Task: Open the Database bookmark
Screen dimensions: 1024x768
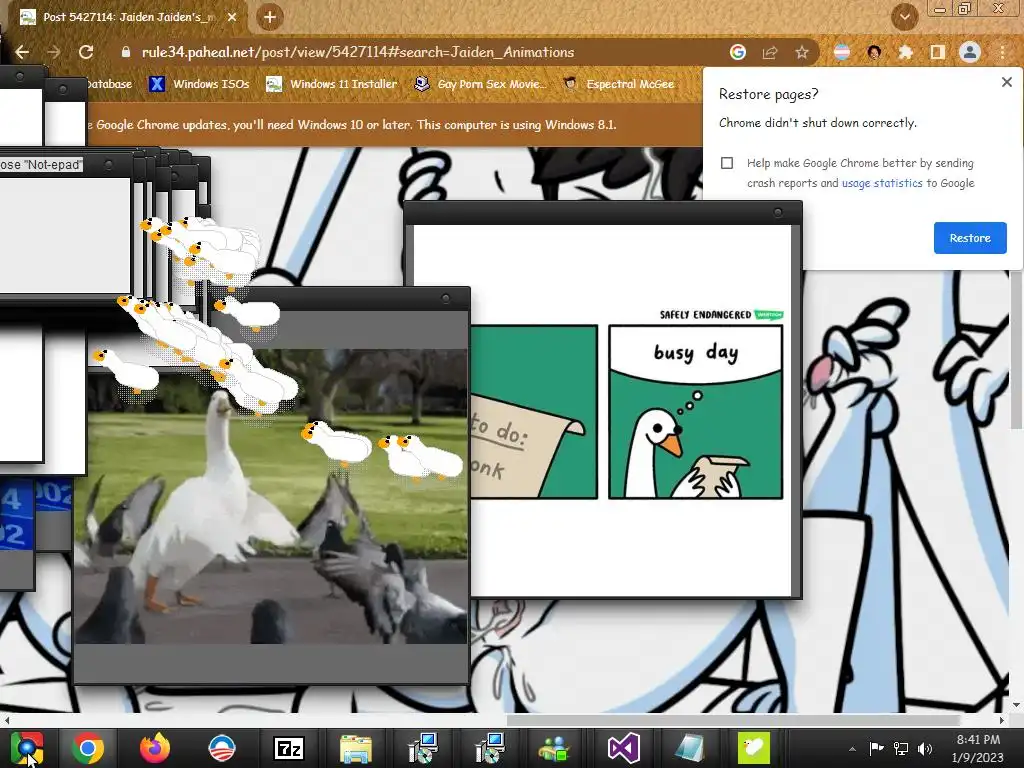Action: tap(110, 84)
